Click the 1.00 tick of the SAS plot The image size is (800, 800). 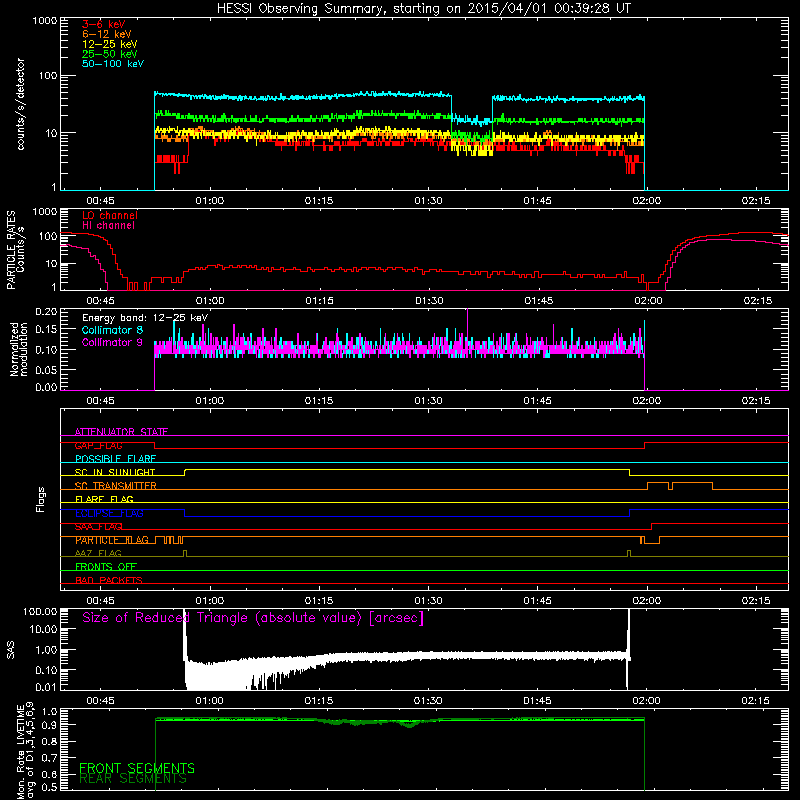pyautogui.click(x=46, y=650)
